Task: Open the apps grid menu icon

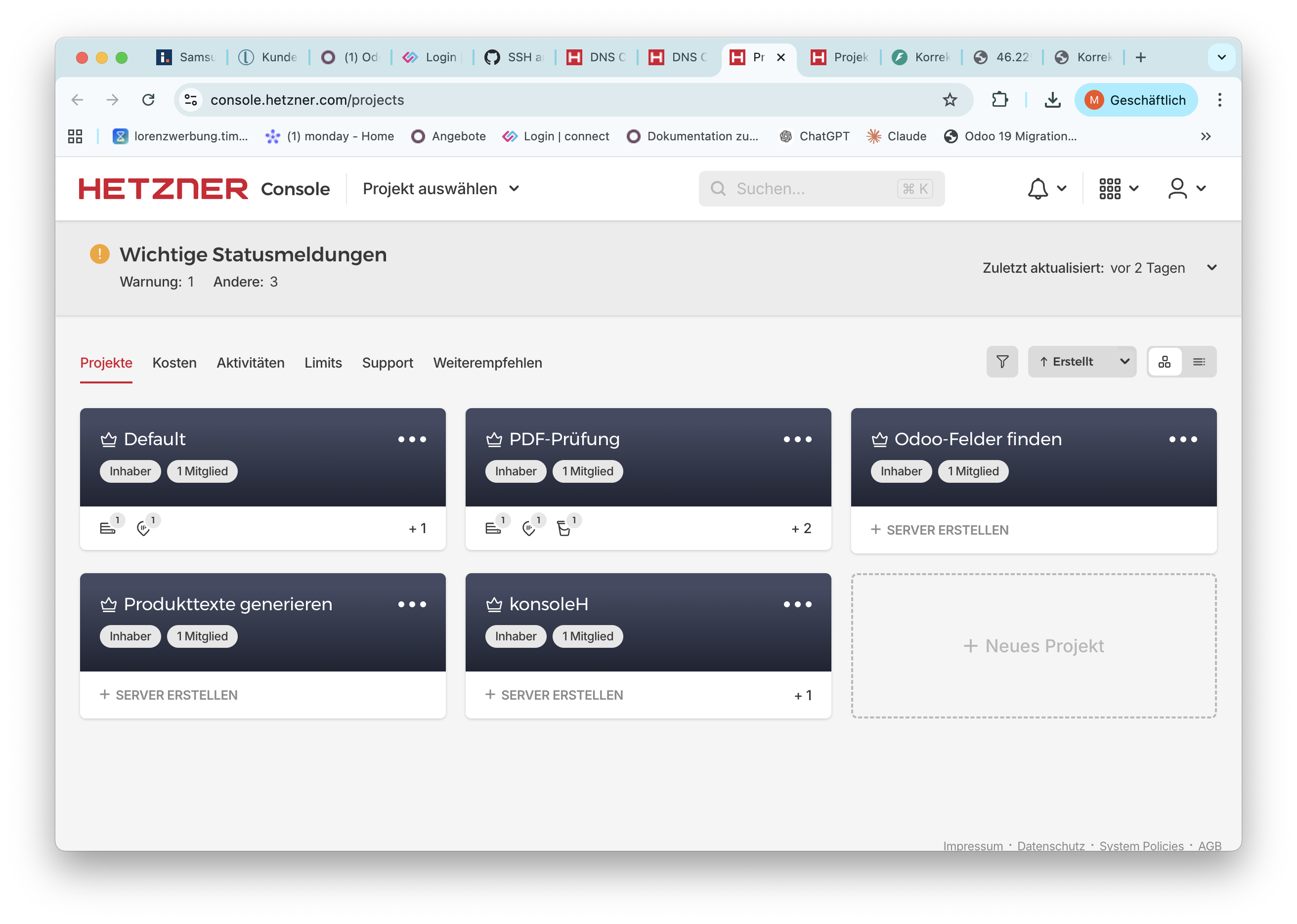Action: coord(1110,188)
